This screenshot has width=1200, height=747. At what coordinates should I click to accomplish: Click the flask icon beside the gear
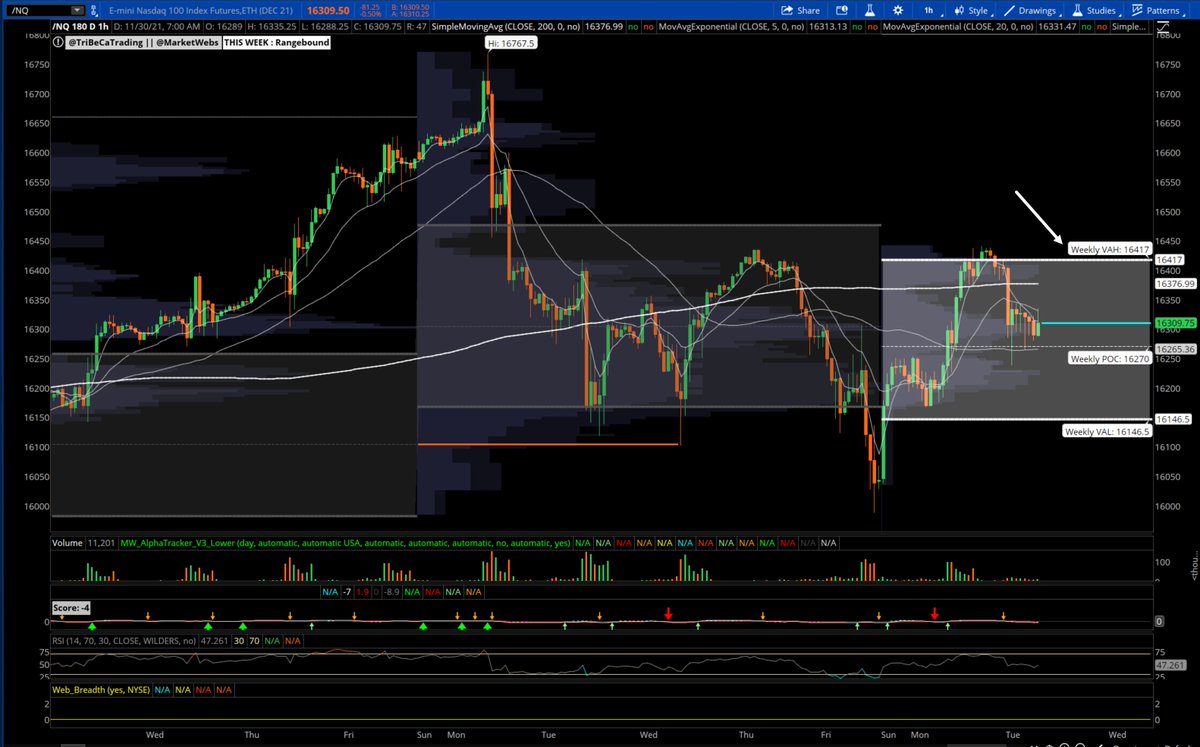(870, 10)
